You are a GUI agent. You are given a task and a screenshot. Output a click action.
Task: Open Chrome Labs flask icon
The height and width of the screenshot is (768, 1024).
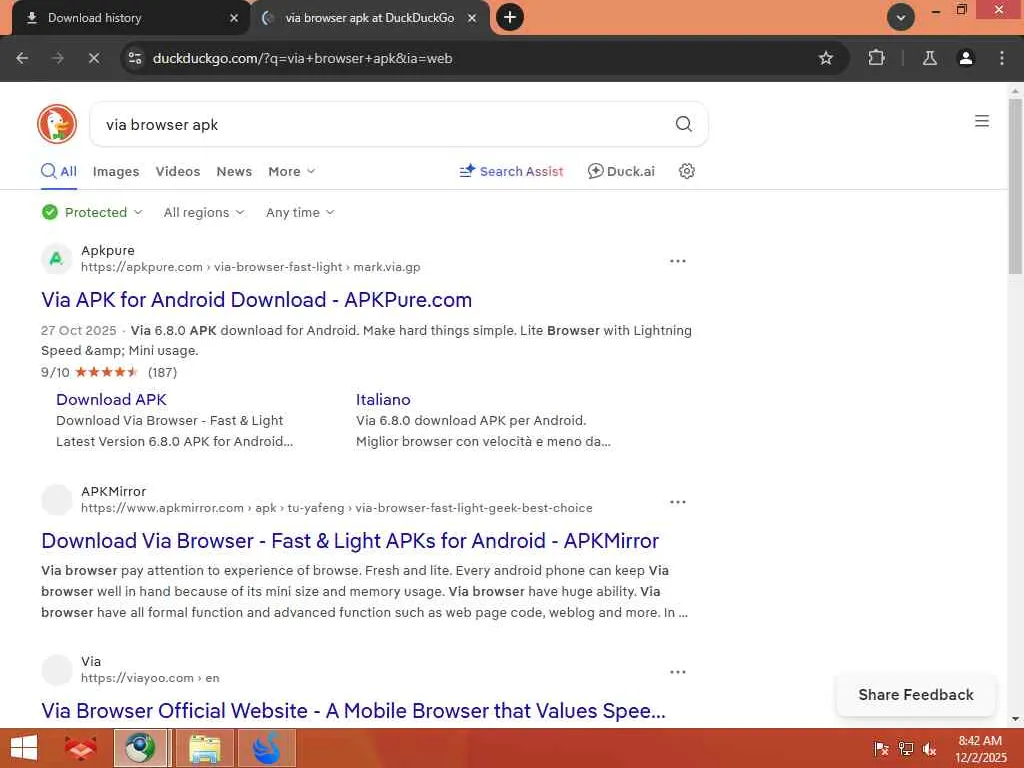point(929,58)
